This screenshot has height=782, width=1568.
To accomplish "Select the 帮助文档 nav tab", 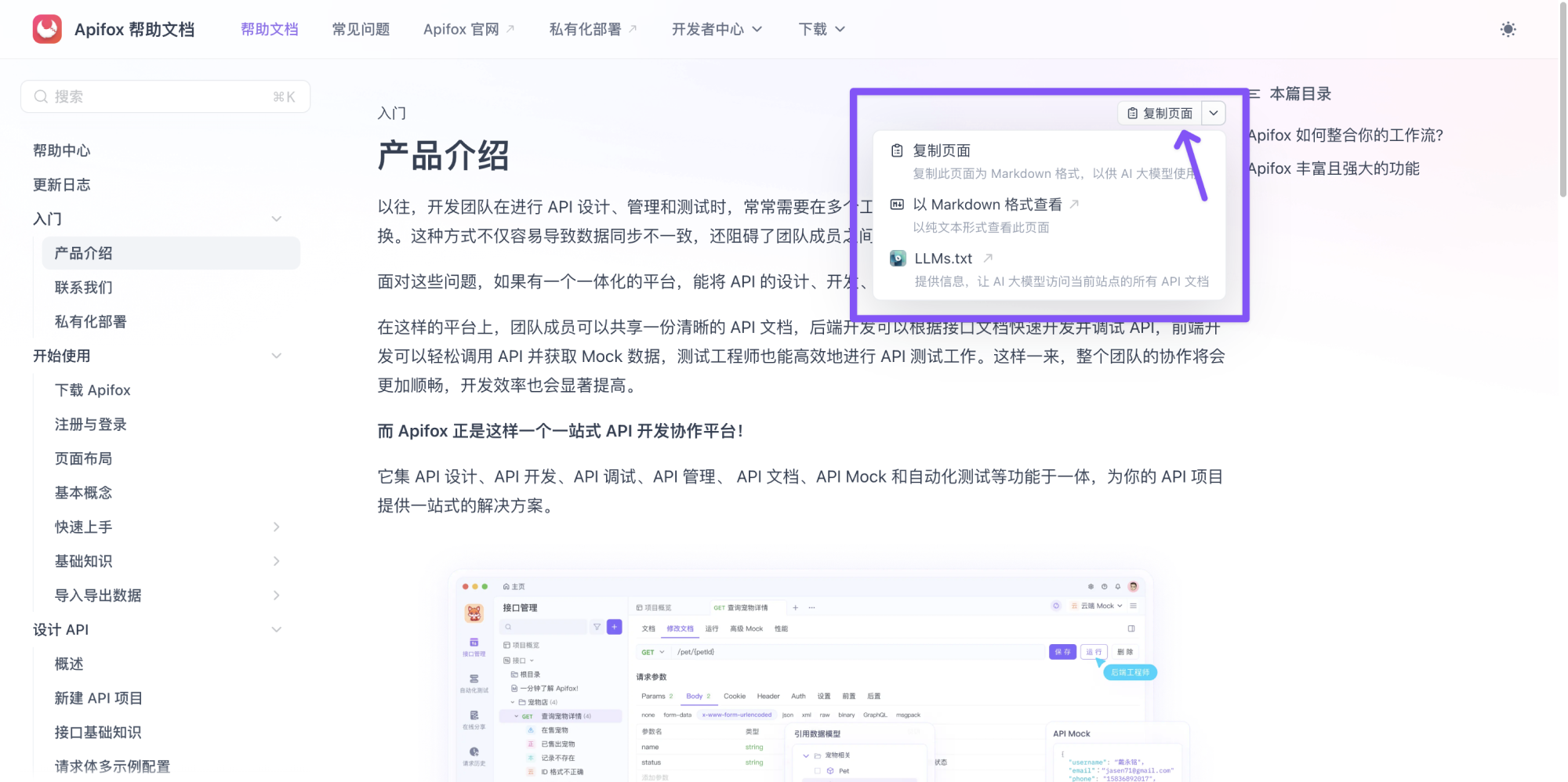I will (270, 29).
